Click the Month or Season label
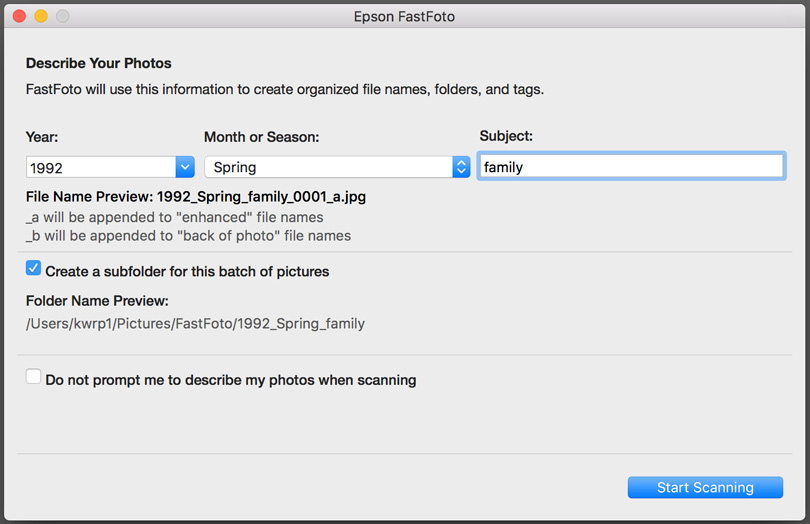The image size is (810, 524). tap(261, 137)
